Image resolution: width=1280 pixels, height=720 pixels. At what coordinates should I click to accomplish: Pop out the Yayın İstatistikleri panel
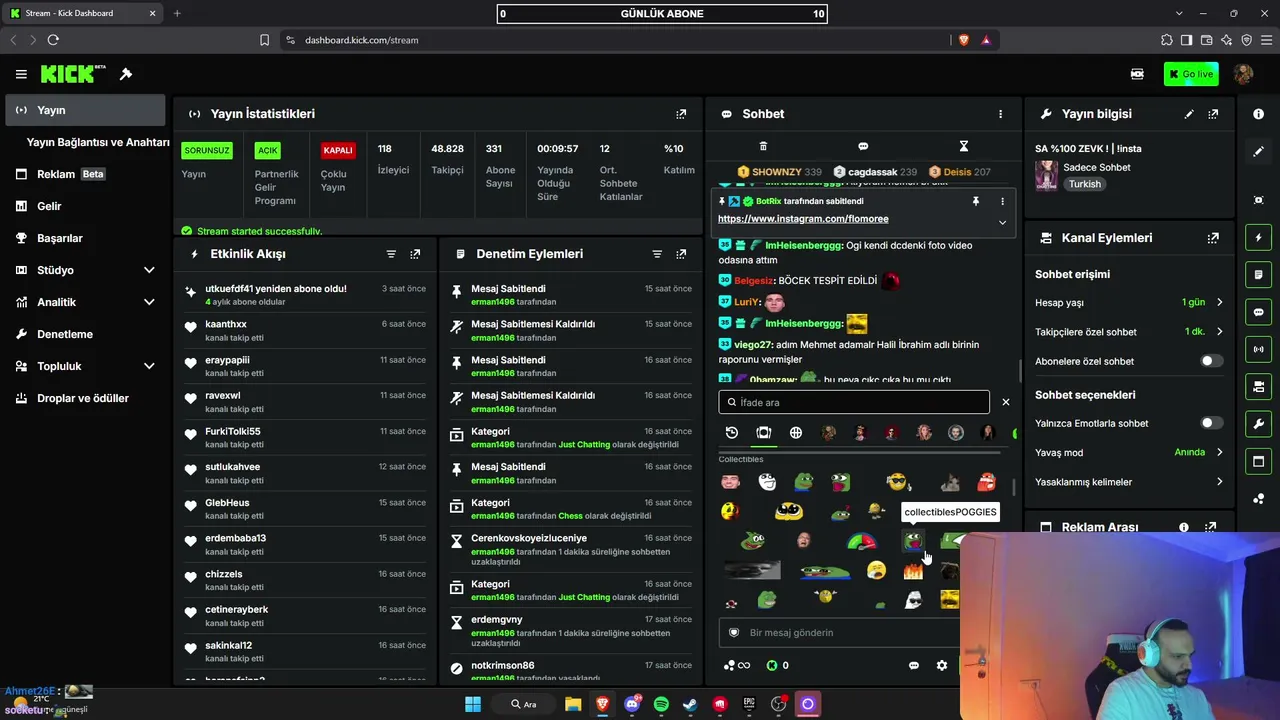click(x=681, y=114)
